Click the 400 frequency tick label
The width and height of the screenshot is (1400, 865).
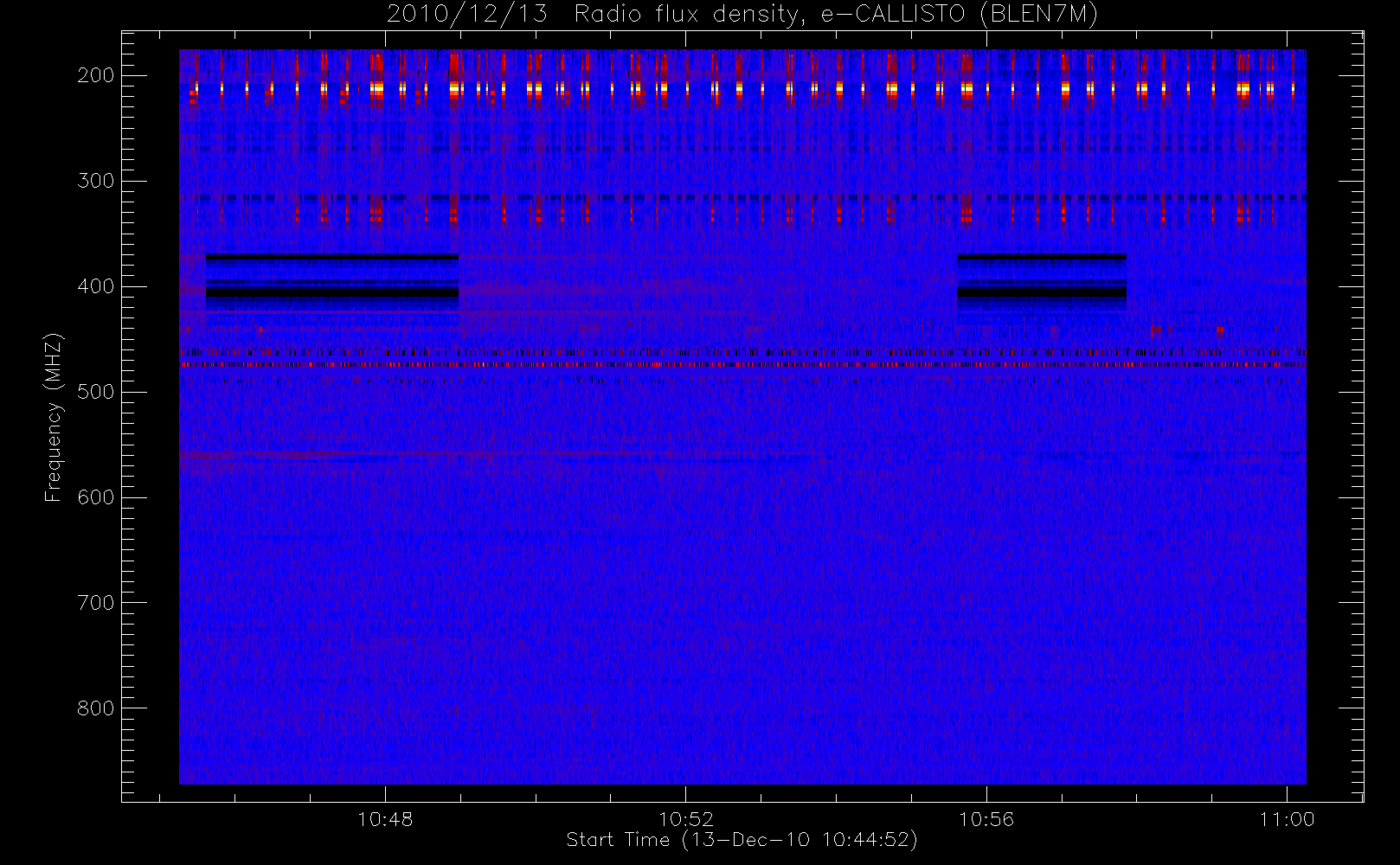pyautogui.click(x=96, y=286)
